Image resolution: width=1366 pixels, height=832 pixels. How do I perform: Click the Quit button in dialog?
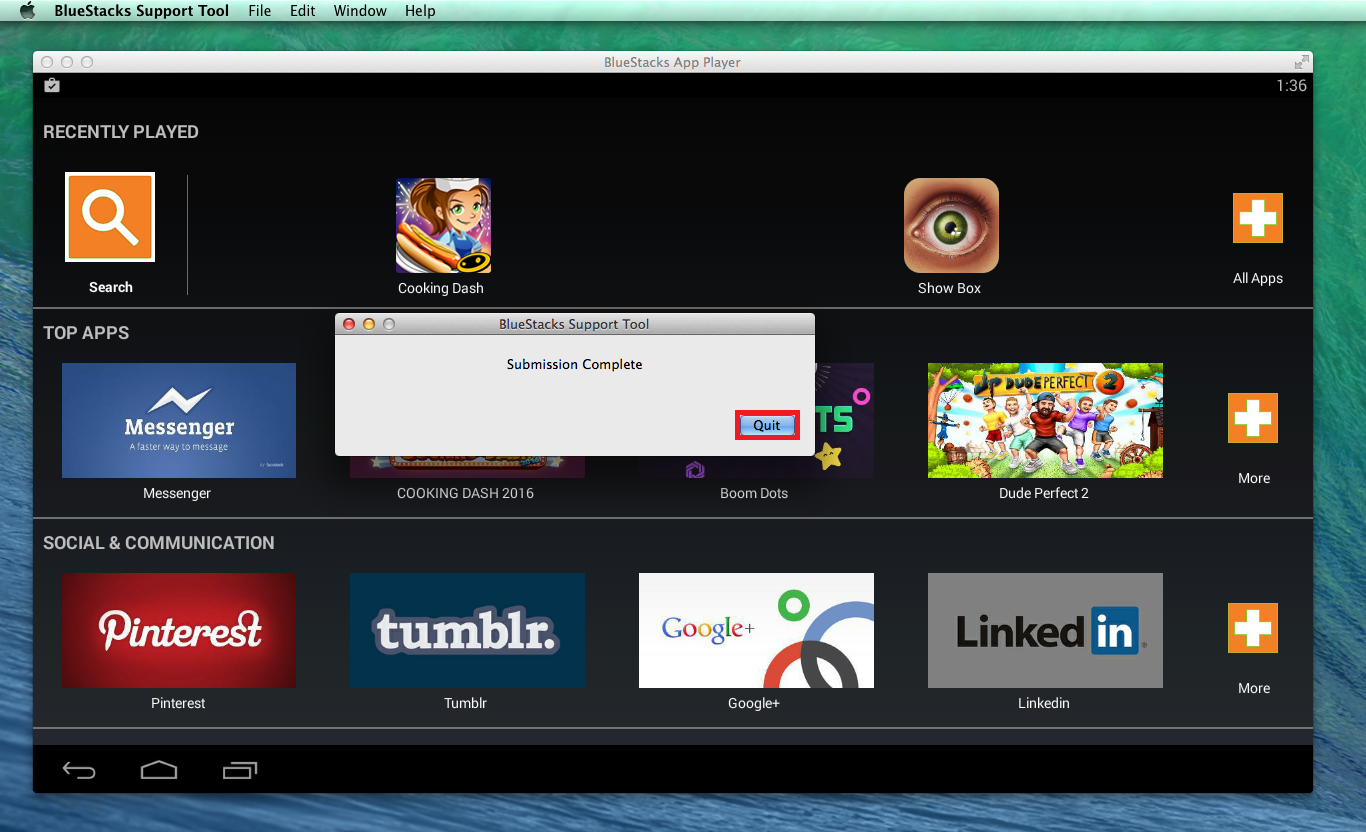click(x=767, y=425)
